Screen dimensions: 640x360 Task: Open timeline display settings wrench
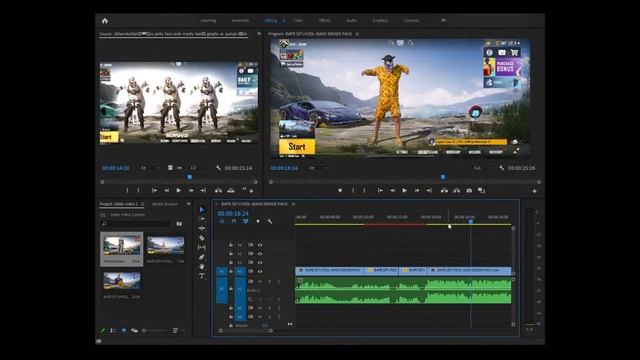[270, 221]
